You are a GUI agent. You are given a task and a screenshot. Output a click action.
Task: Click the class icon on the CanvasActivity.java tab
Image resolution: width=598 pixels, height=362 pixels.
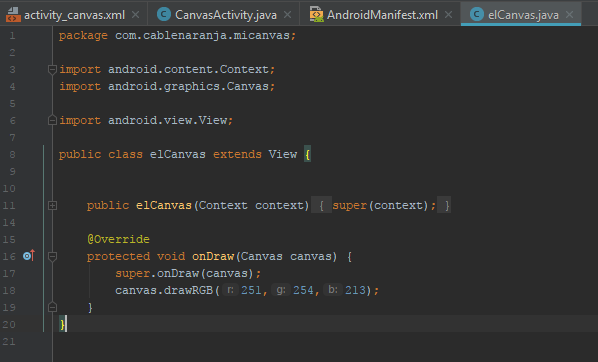(164, 14)
